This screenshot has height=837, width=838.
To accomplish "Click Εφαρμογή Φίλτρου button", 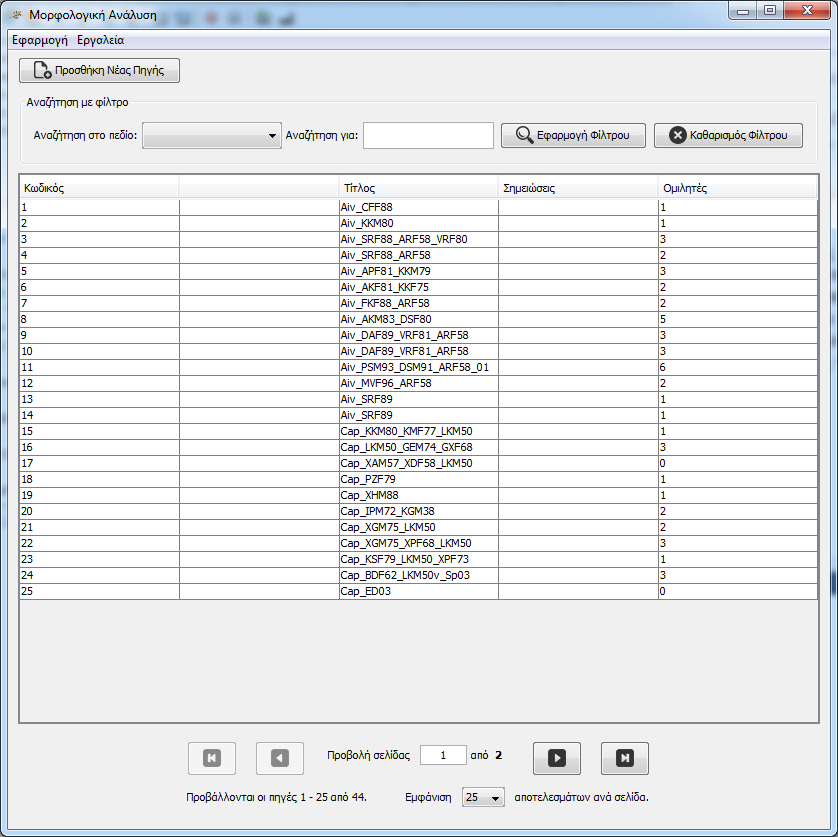I will click(573, 135).
